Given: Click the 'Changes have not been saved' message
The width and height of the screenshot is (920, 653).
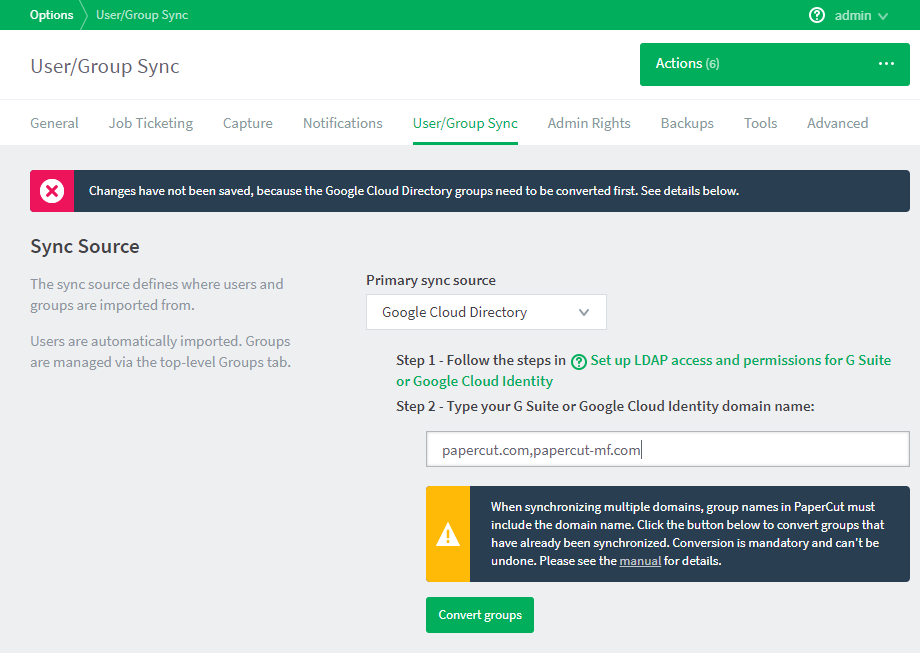Looking at the screenshot, I should pyautogui.click(x=414, y=191).
